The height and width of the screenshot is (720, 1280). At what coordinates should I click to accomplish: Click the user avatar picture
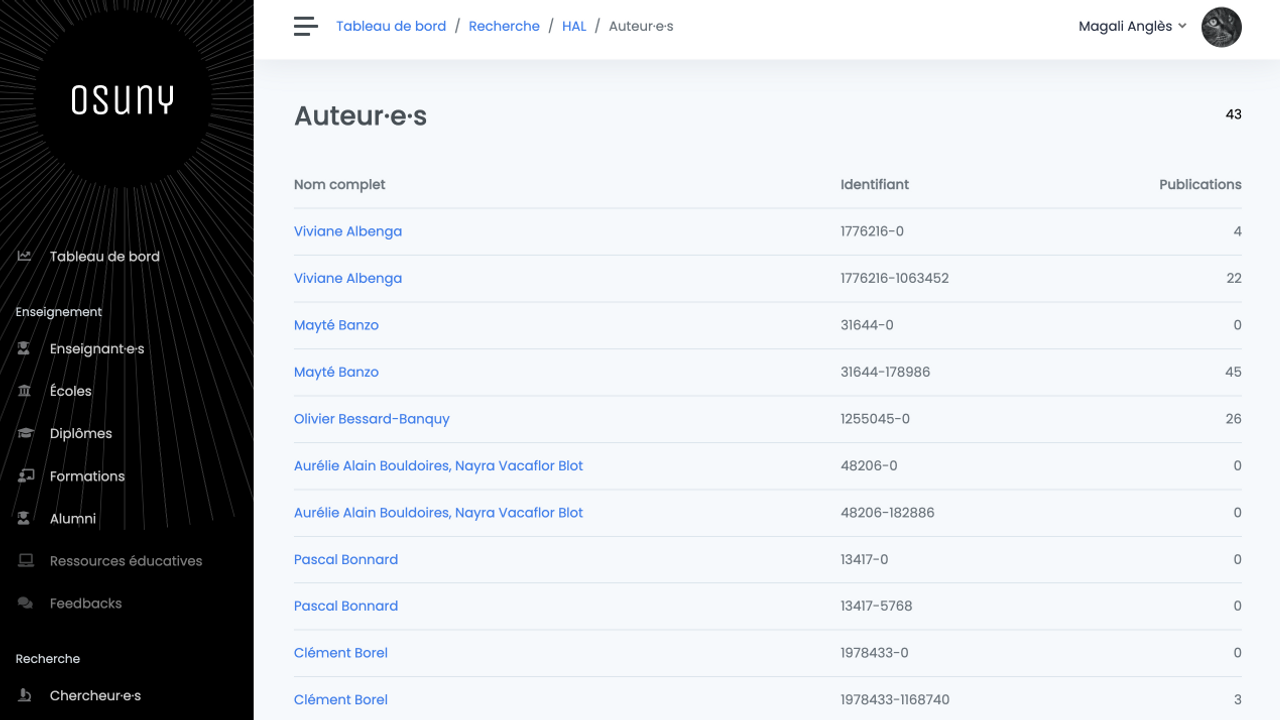point(1221,27)
